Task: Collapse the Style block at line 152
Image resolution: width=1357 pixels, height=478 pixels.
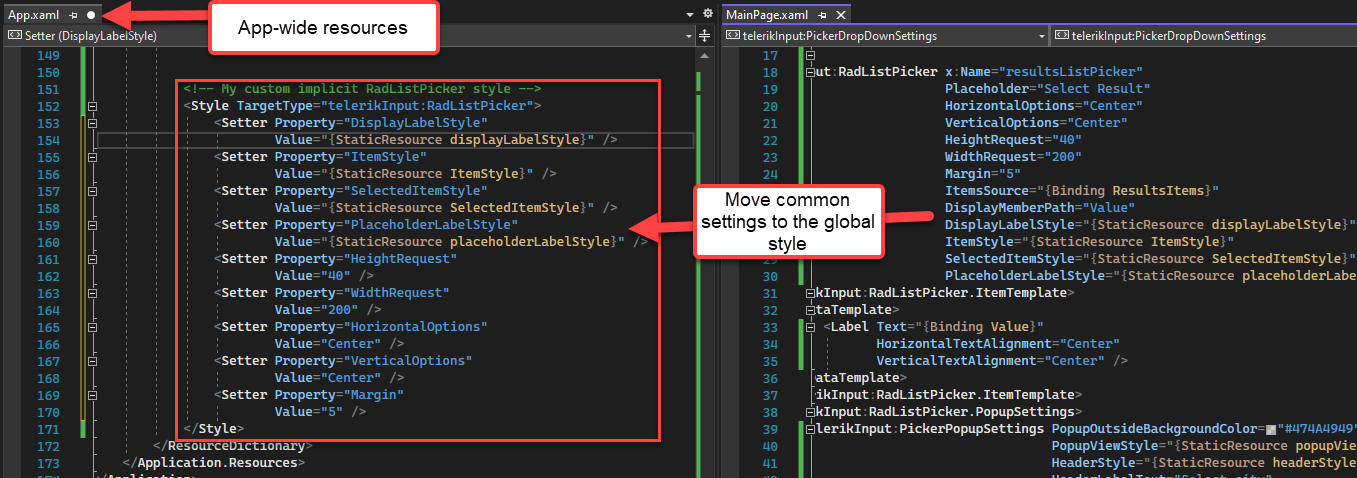Action: coord(93,105)
